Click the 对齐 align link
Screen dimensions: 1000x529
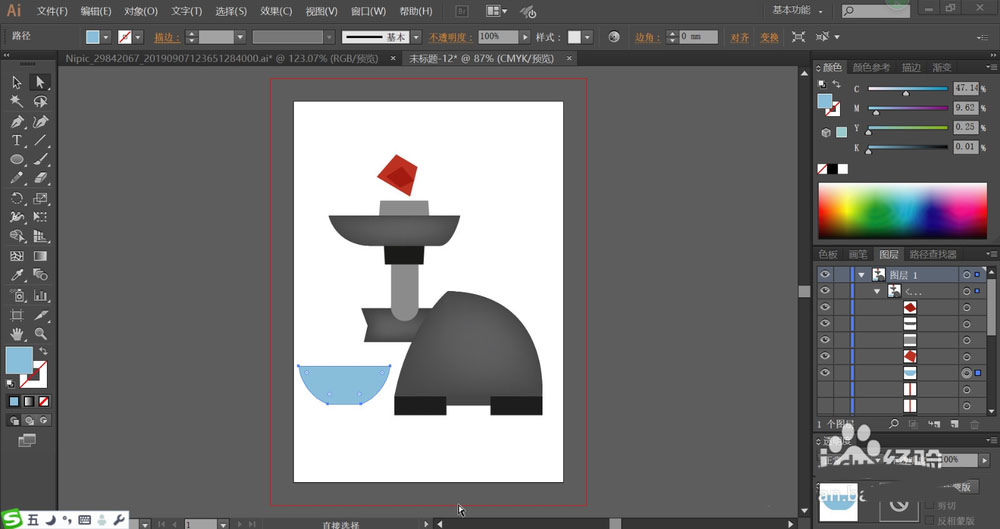point(739,38)
